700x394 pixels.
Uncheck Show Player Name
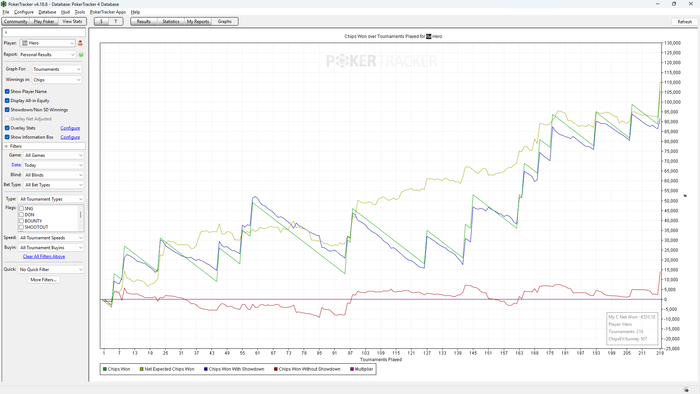[x=7, y=91]
